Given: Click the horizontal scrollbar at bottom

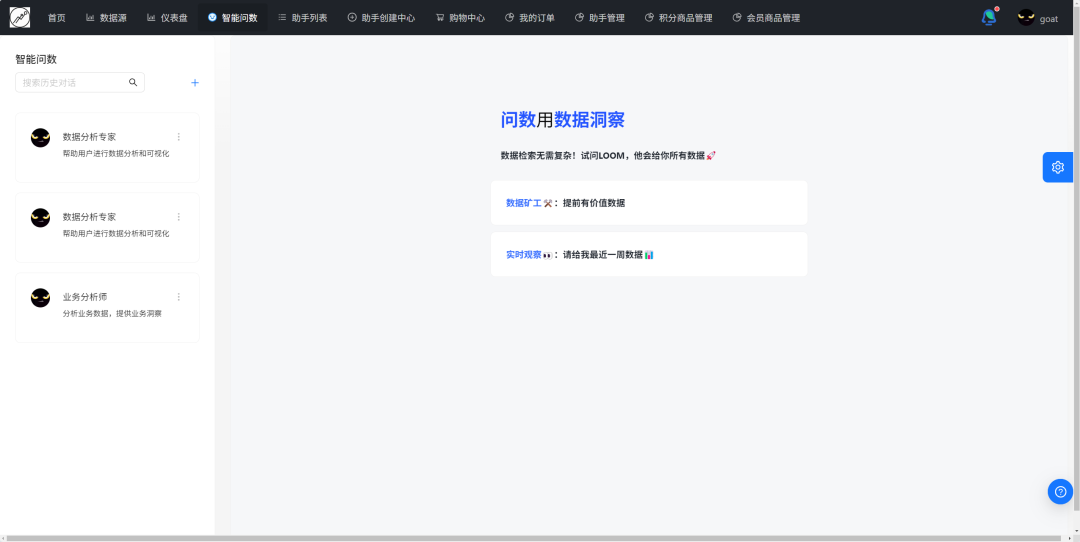Looking at the screenshot, I should pyautogui.click(x=534, y=538).
